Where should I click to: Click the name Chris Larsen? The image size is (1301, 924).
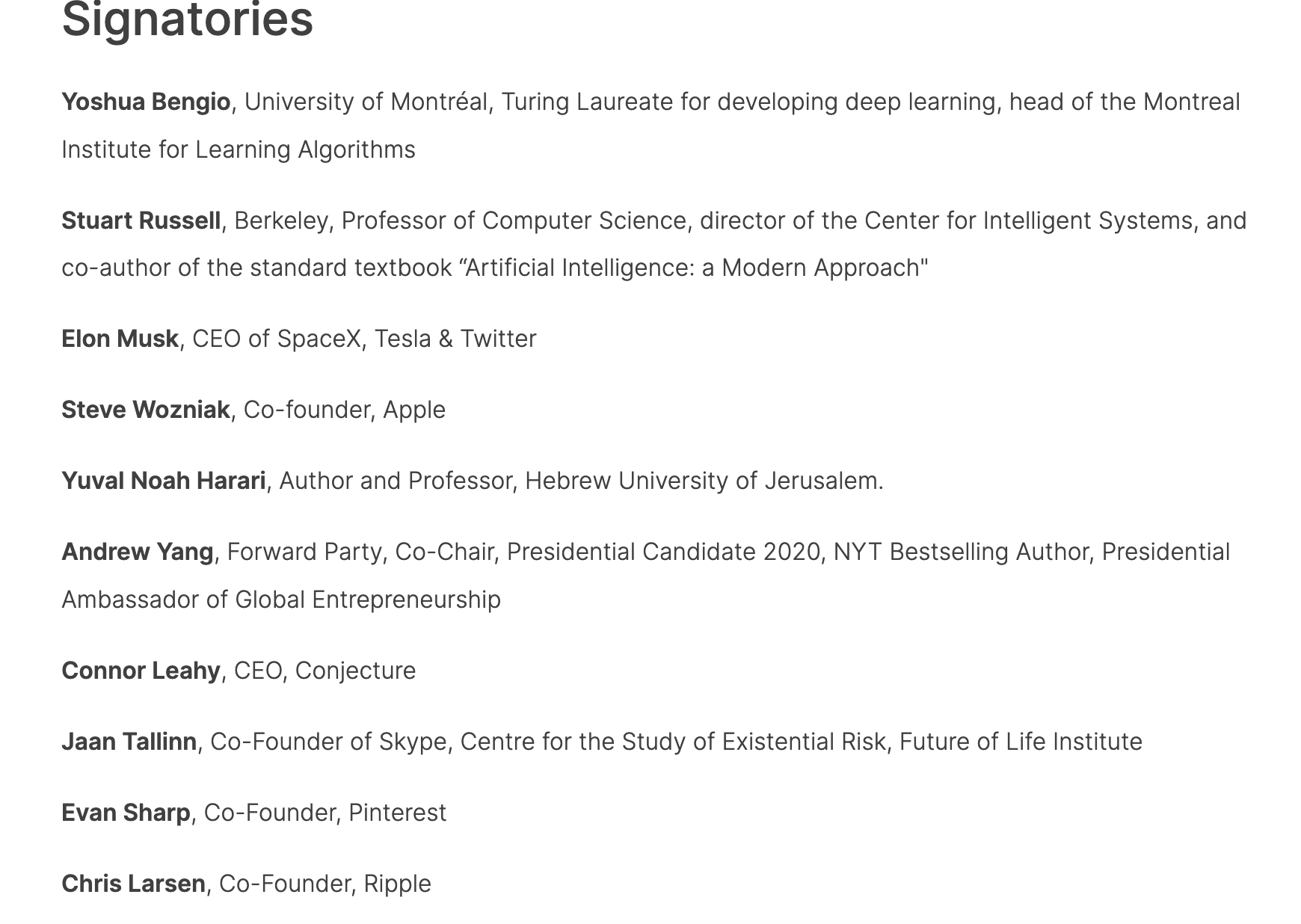[x=133, y=884]
